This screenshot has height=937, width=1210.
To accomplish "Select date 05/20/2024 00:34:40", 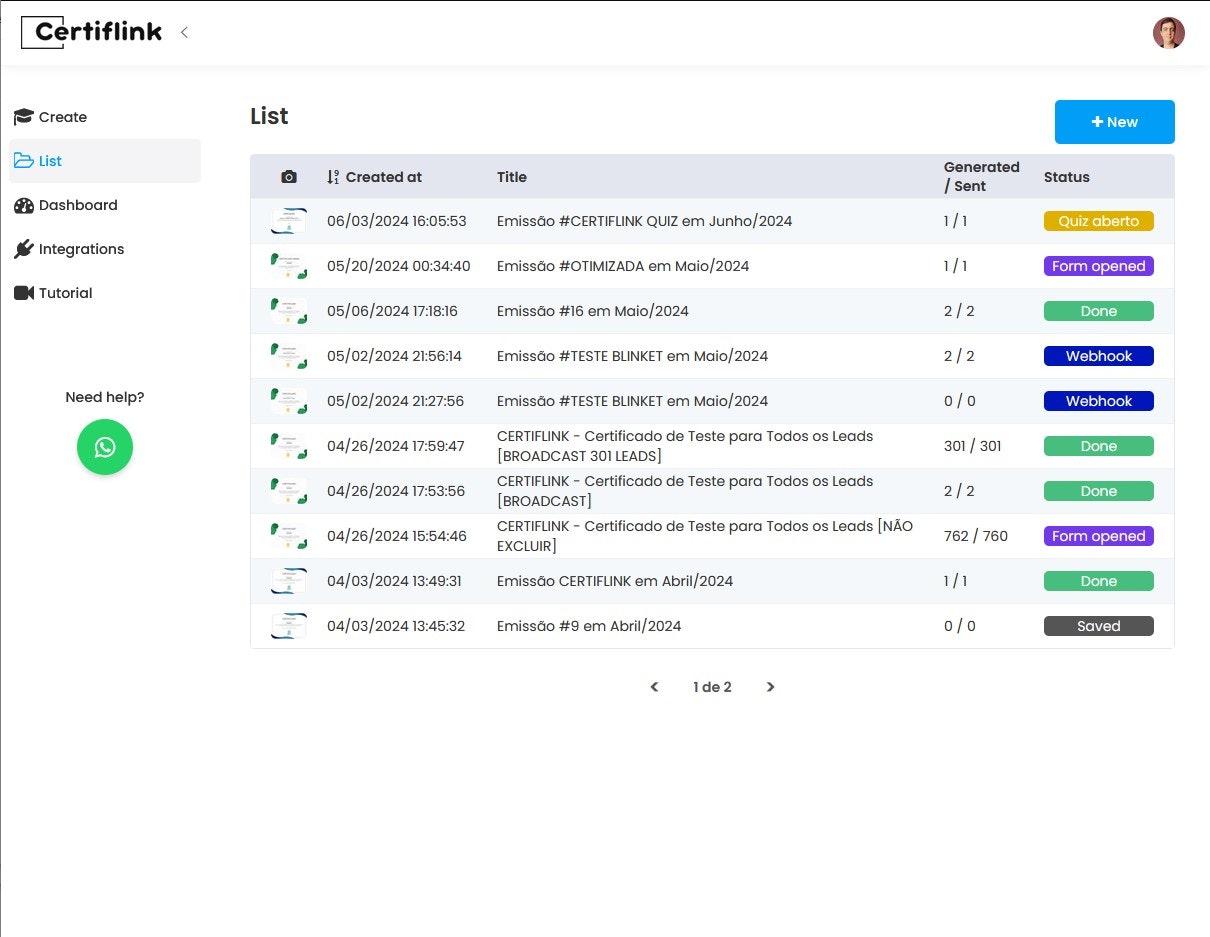I will click(398, 266).
